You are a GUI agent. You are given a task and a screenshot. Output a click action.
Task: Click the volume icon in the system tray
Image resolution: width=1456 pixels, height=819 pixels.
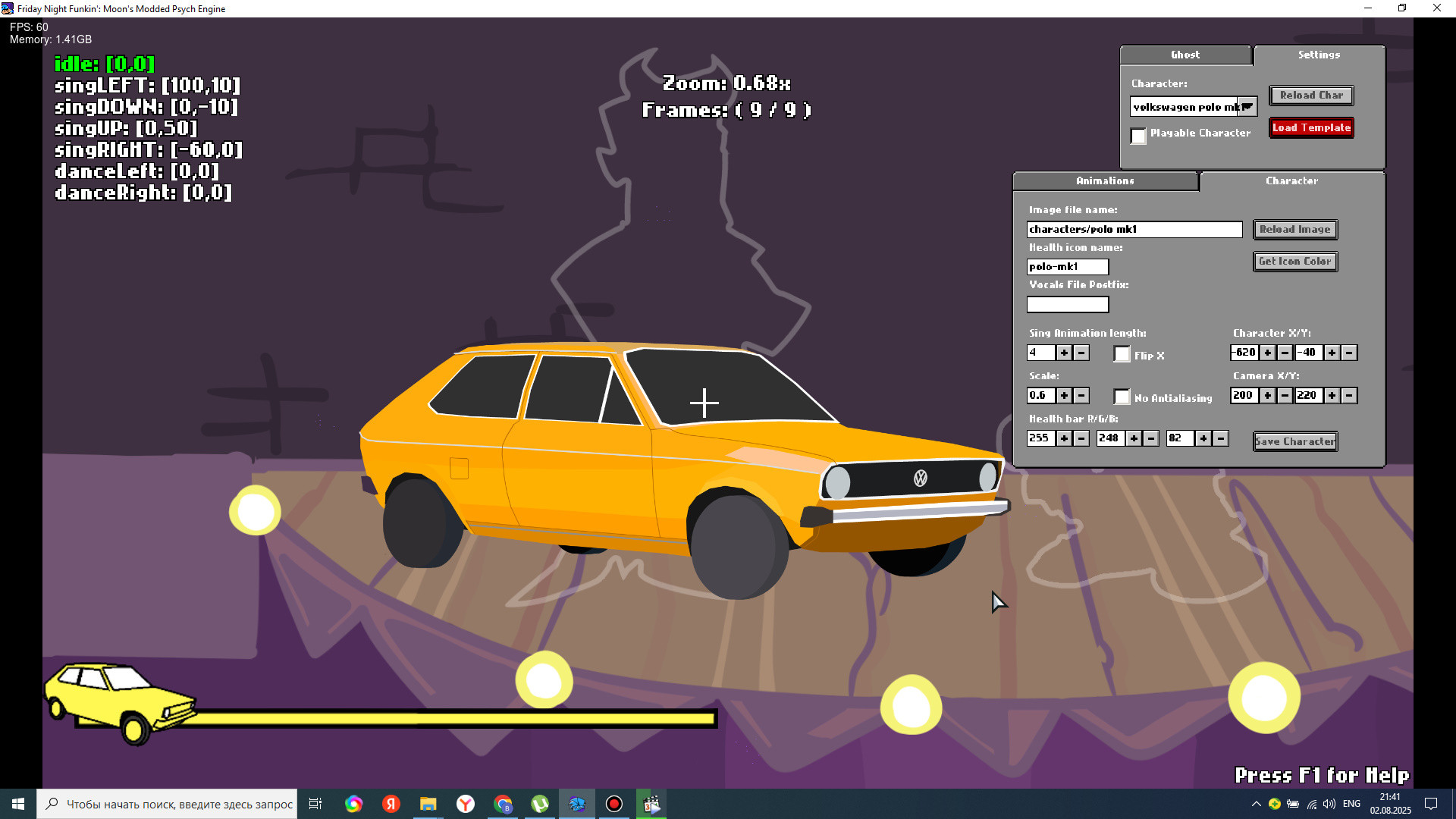click(x=1329, y=804)
